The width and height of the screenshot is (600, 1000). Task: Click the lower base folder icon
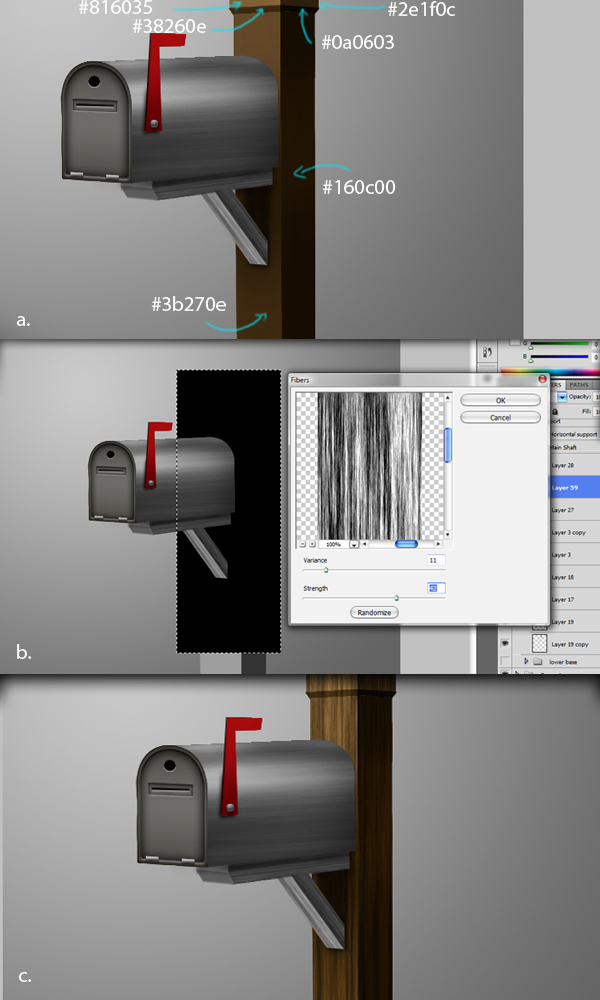click(x=538, y=661)
